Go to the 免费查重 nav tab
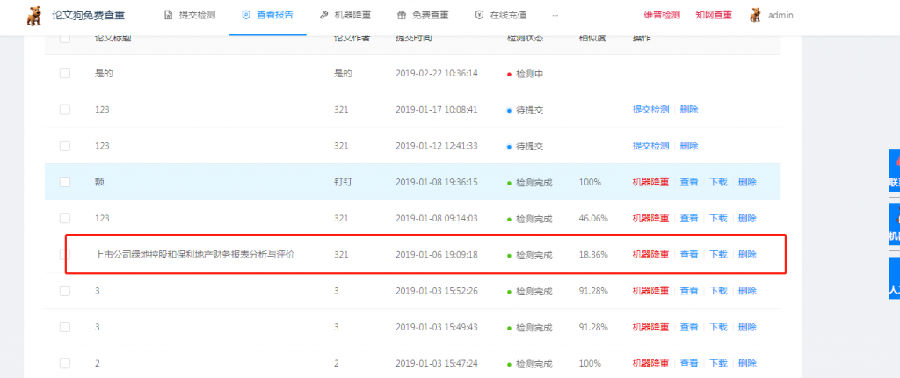The width and height of the screenshot is (900, 378). pyautogui.click(x=423, y=15)
